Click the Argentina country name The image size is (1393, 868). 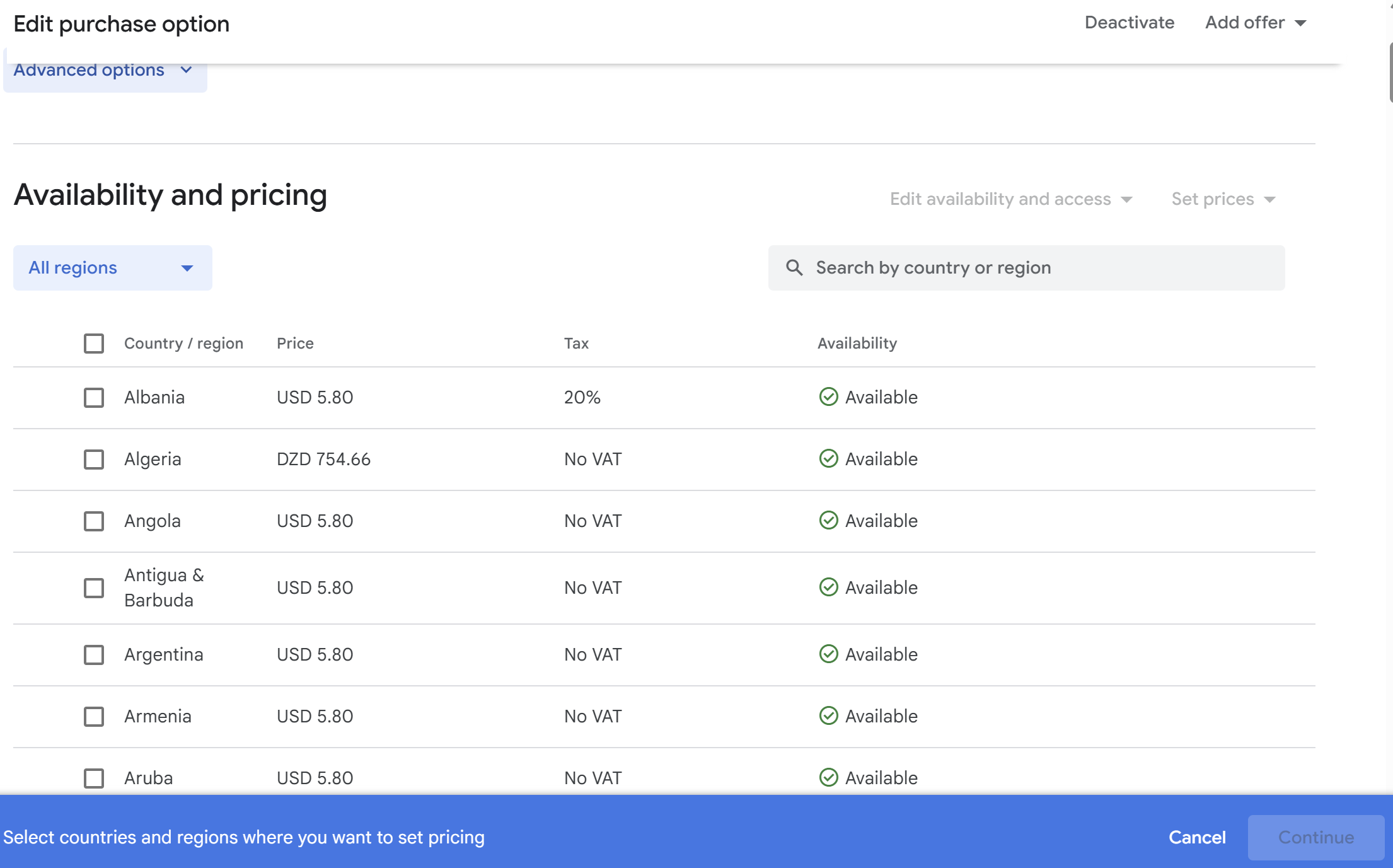164,655
